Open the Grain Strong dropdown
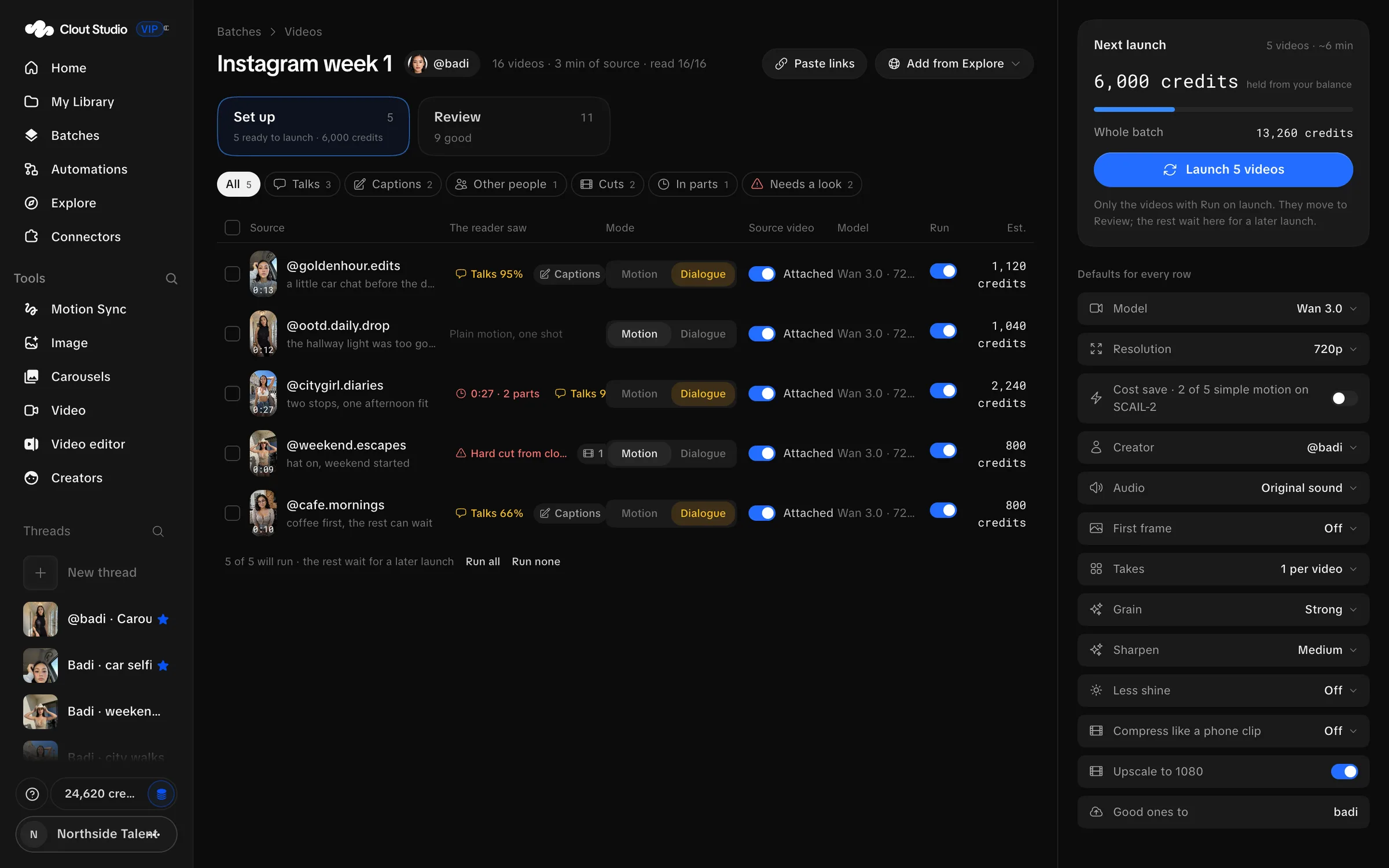Viewport: 1389px width, 868px height. pos(1223,609)
